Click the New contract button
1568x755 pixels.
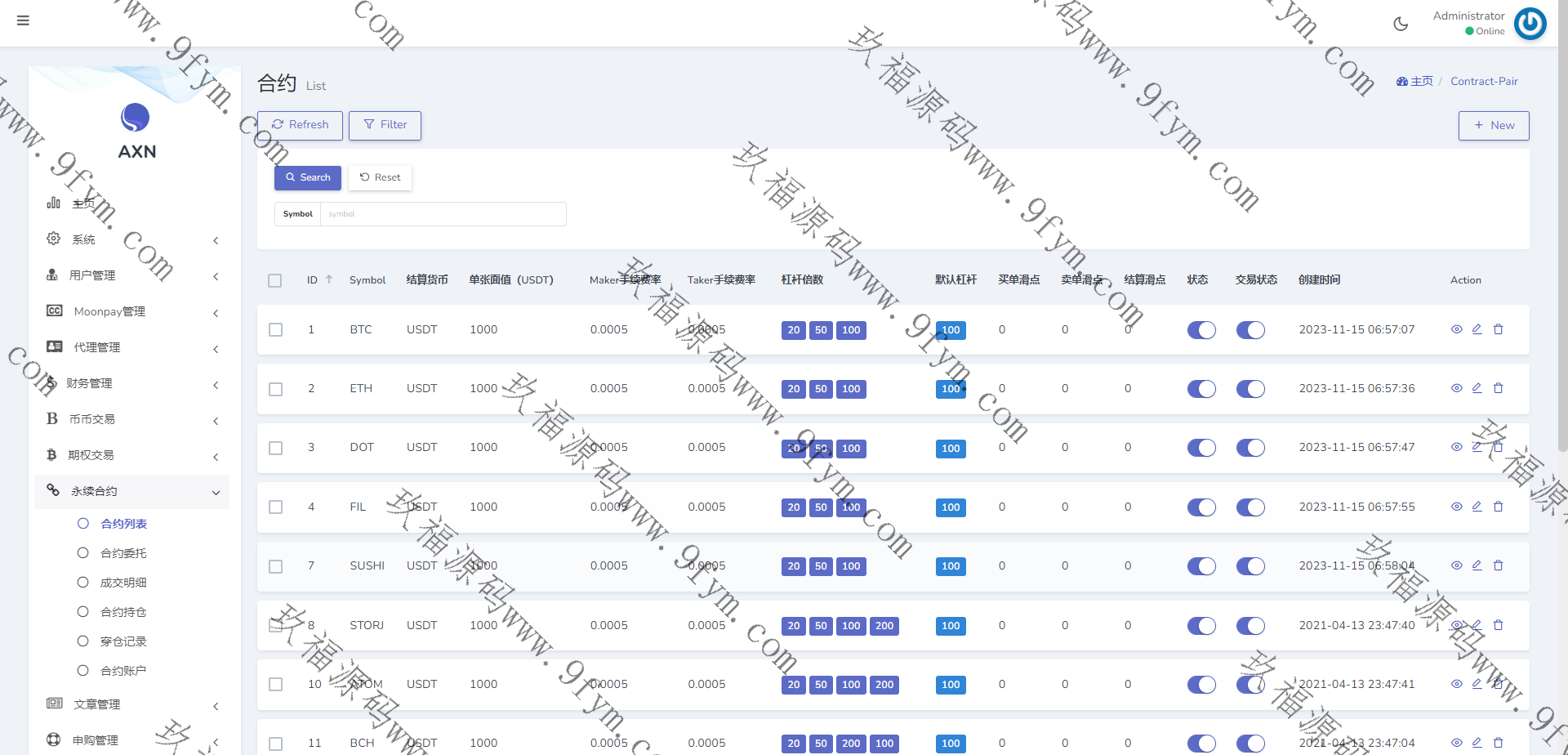pyautogui.click(x=1493, y=126)
